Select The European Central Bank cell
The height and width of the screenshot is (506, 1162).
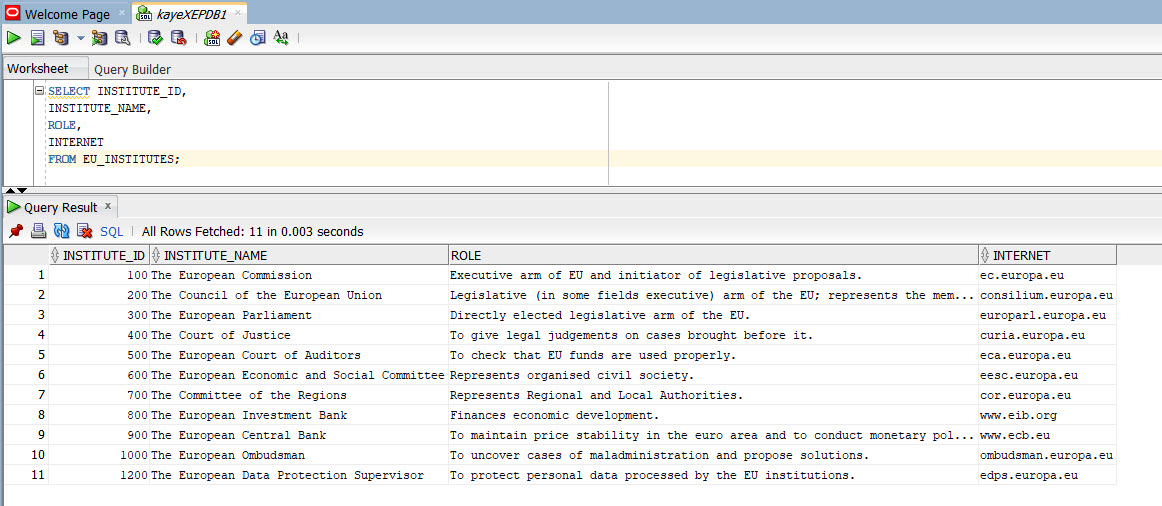[299, 436]
